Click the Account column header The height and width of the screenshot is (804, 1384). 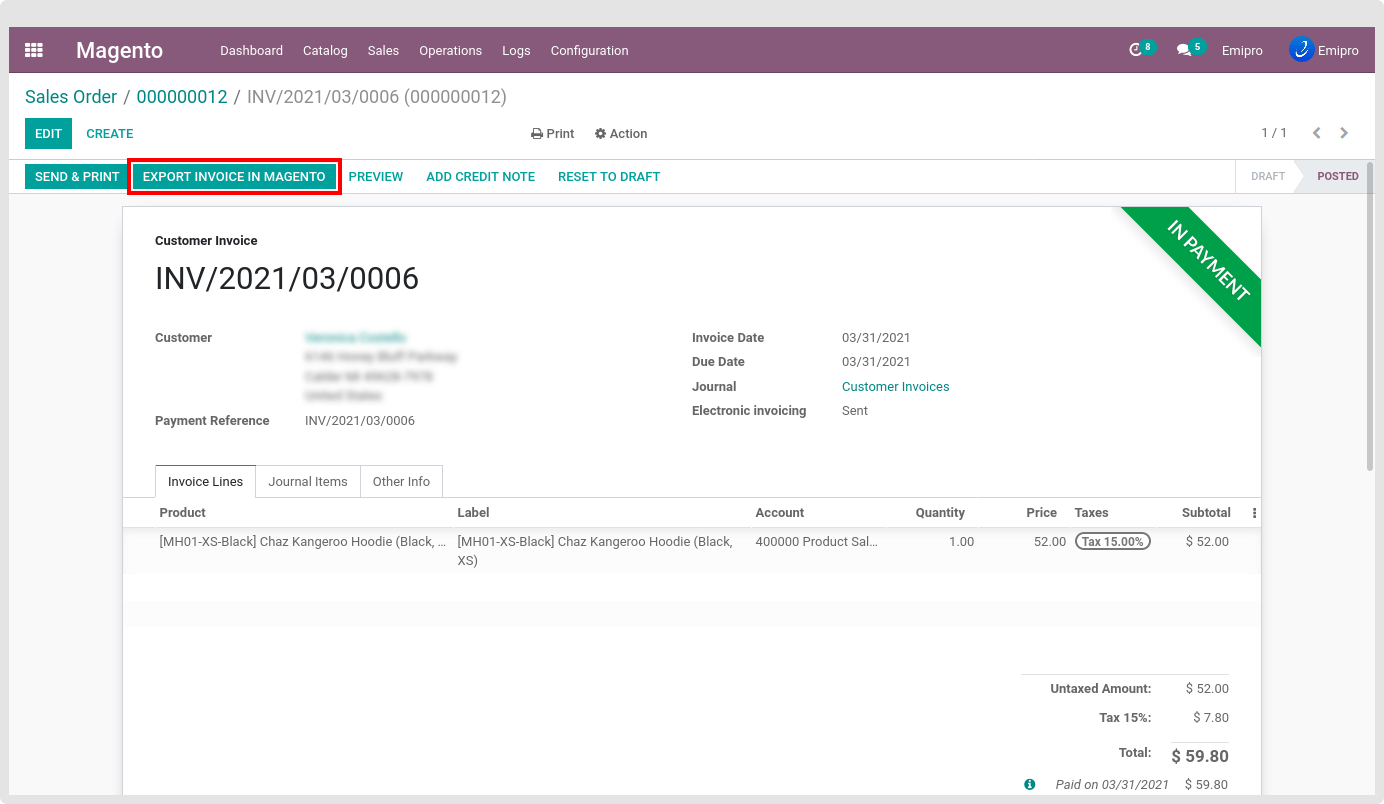coord(780,513)
